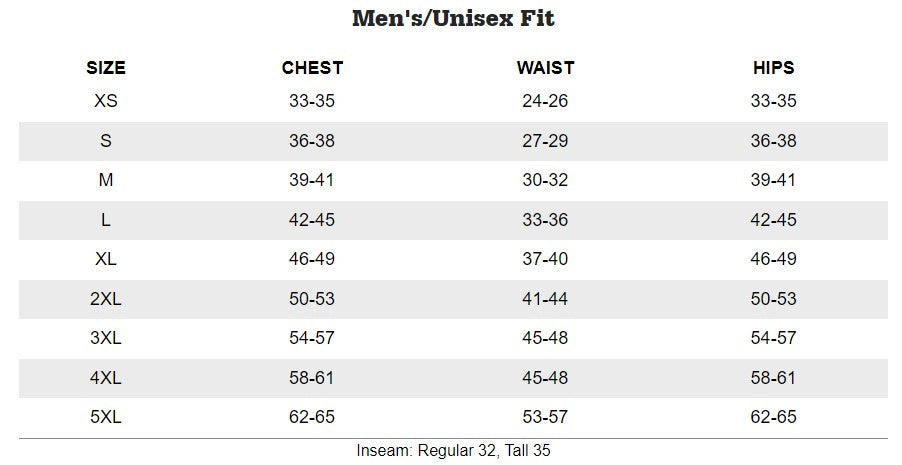Click waist measurement 53-57 for 5XL

click(545, 417)
